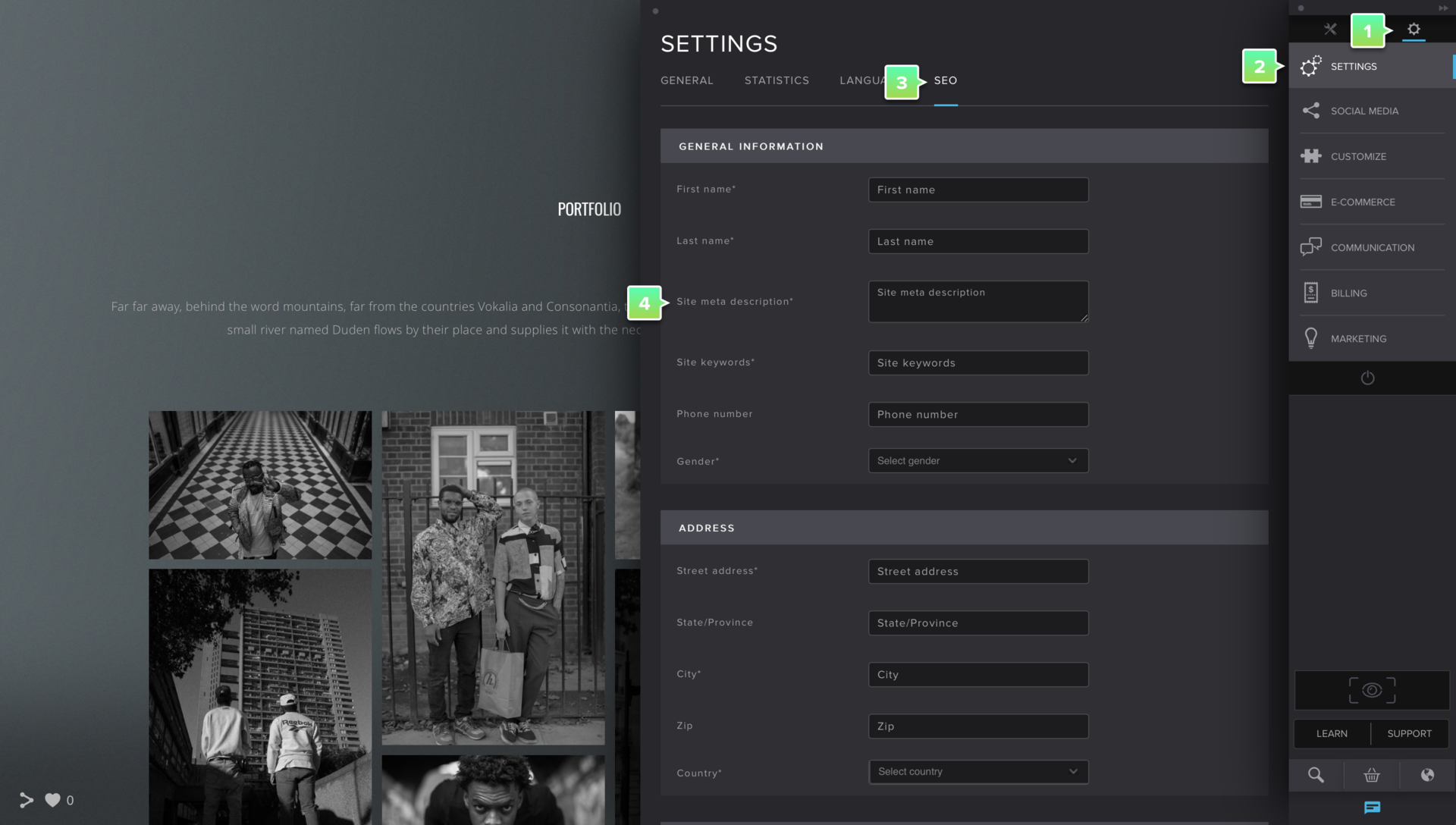Open the Select gender dropdown

pos(978,460)
